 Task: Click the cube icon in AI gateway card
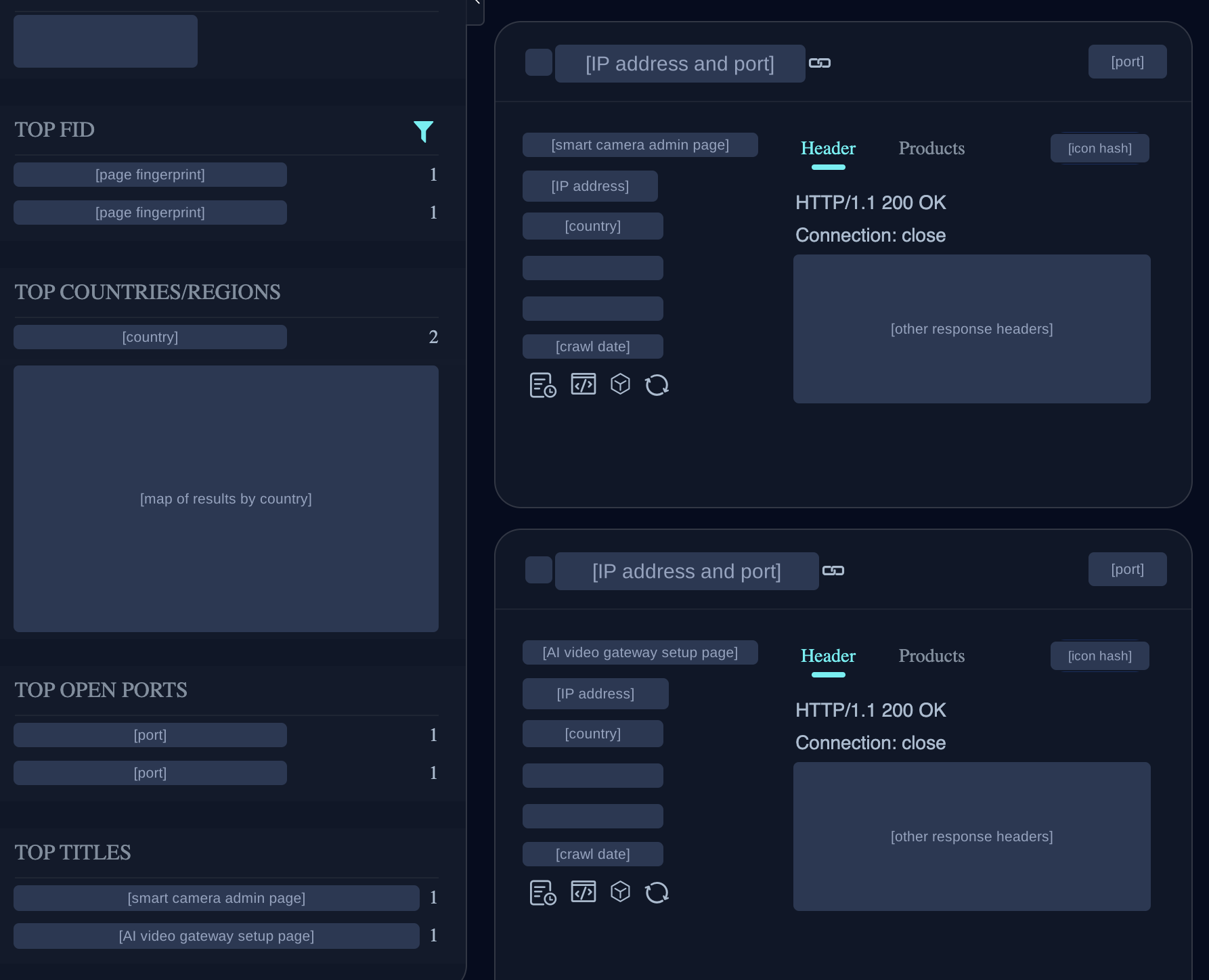pos(620,891)
